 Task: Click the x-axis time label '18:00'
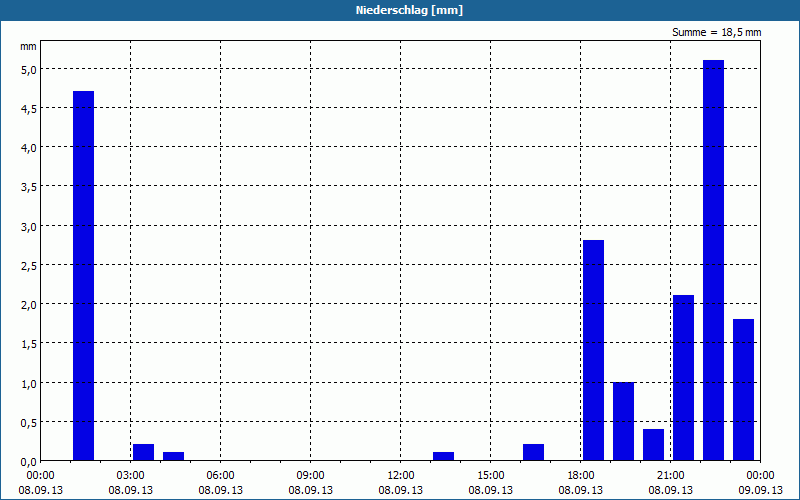click(581, 476)
